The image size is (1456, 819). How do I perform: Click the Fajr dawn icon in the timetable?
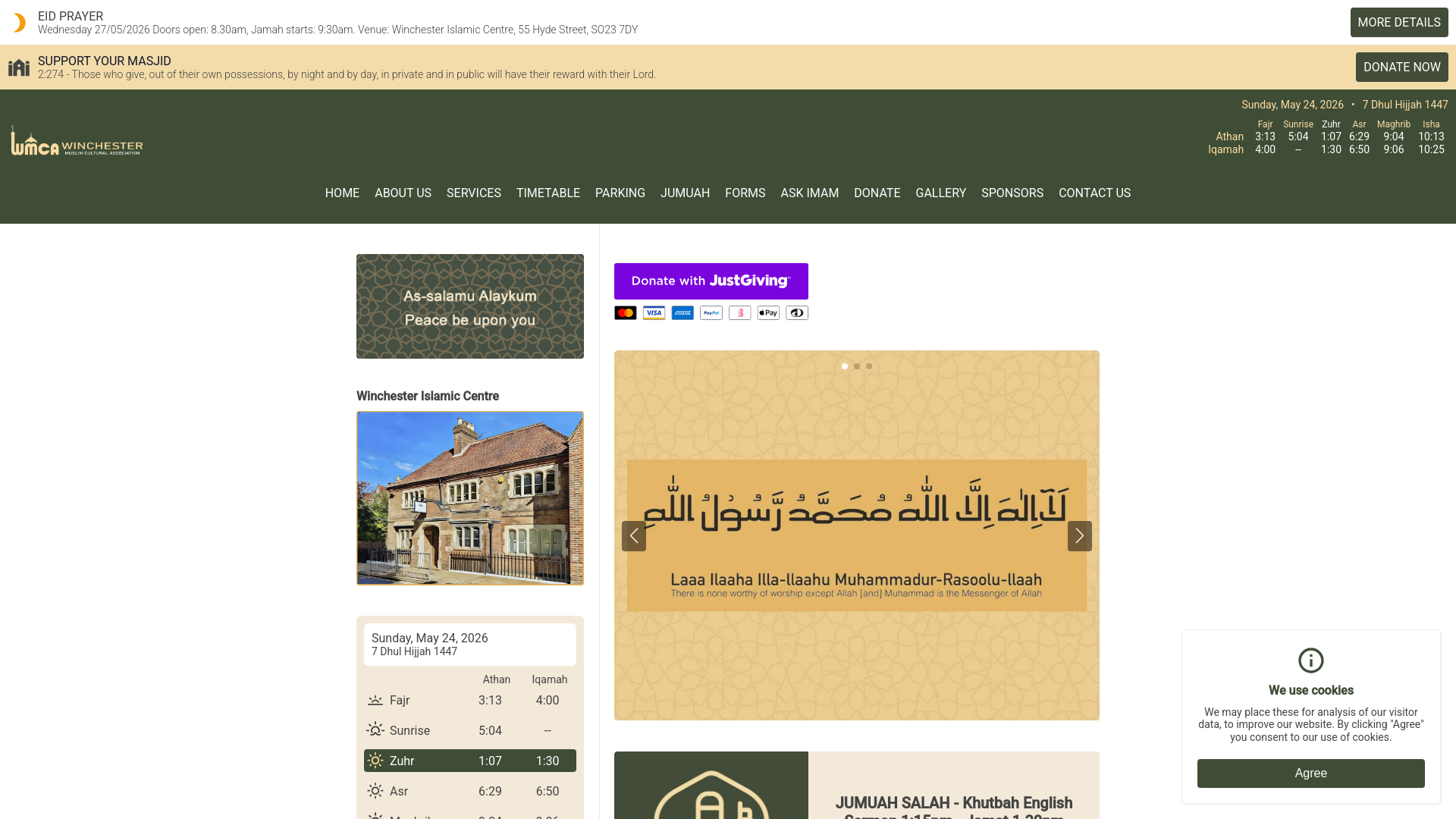tap(375, 701)
